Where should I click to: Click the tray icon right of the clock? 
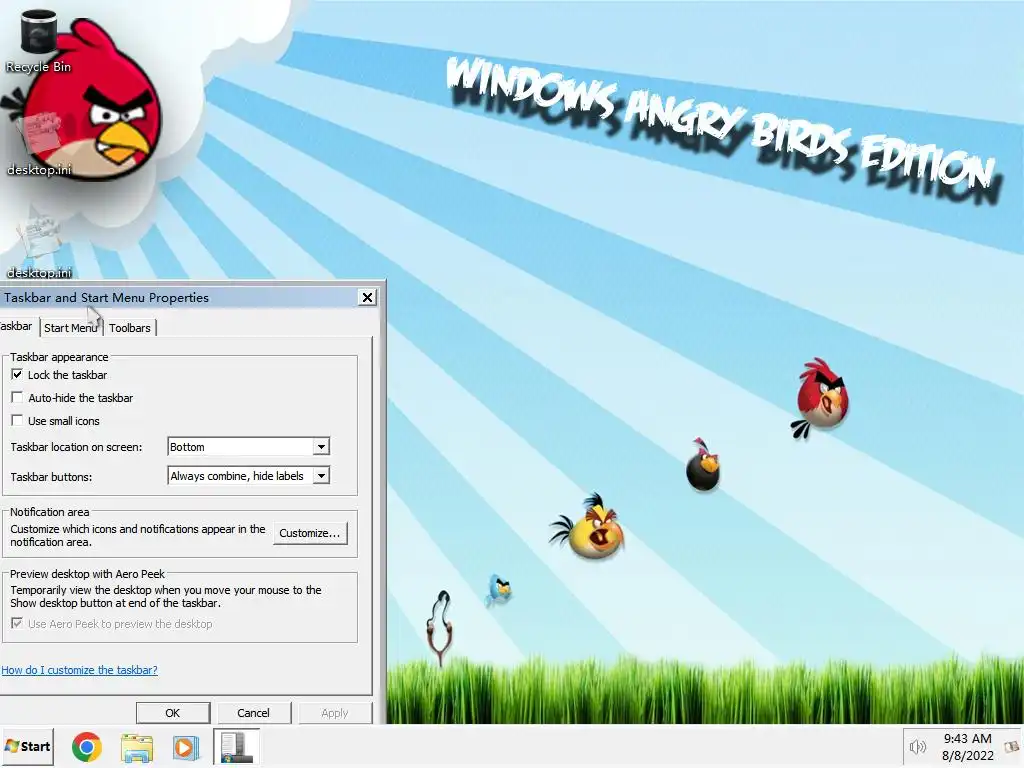coord(1011,746)
